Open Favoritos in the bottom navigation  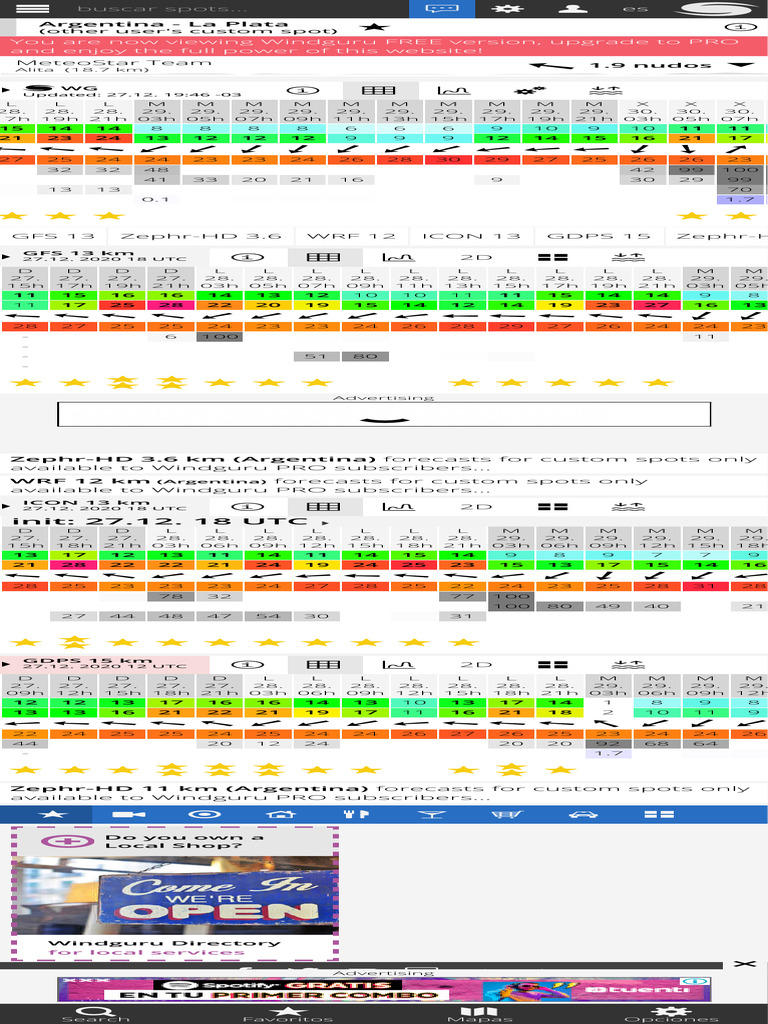point(287,1014)
